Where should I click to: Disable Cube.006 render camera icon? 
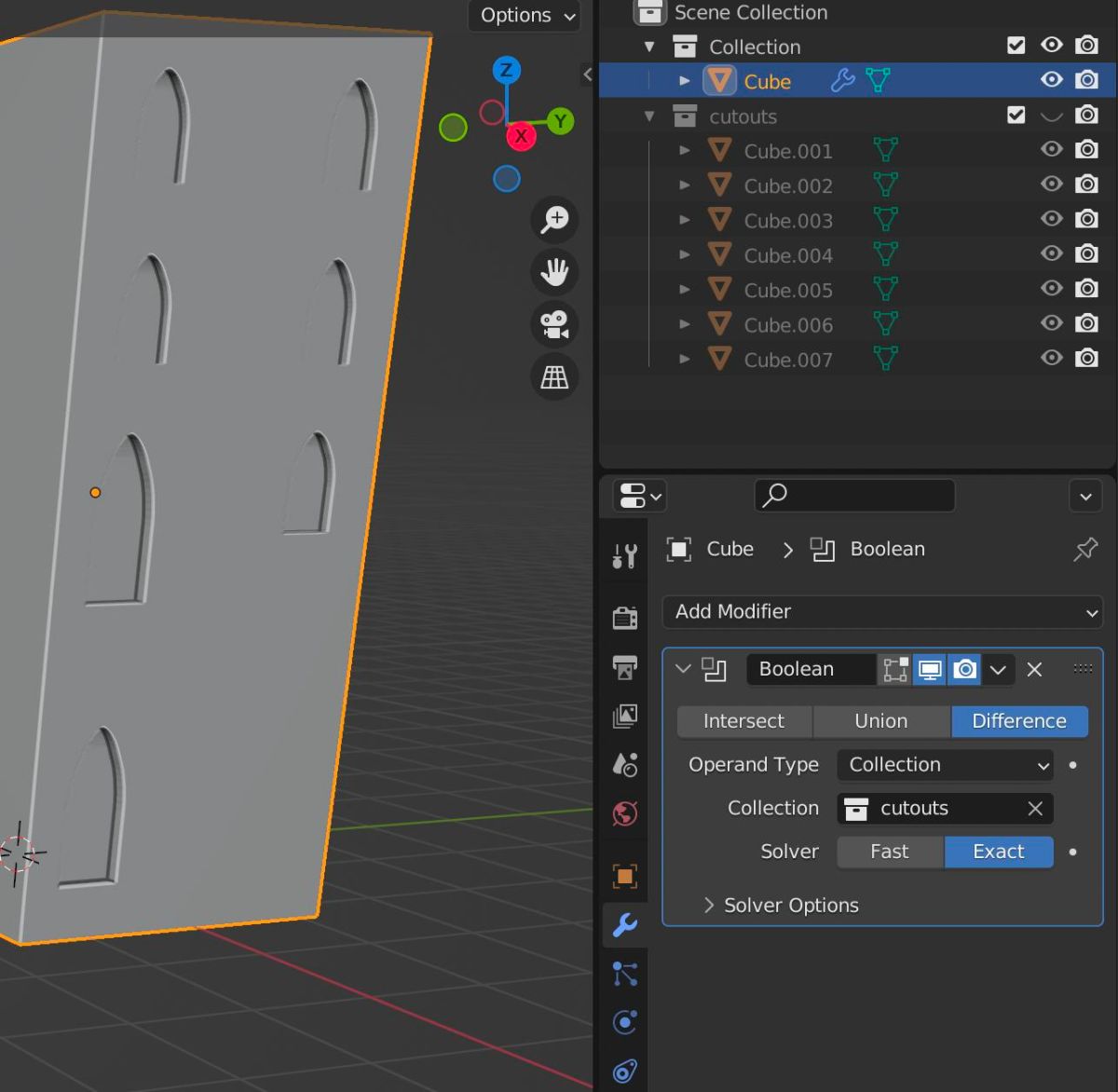coord(1086,323)
